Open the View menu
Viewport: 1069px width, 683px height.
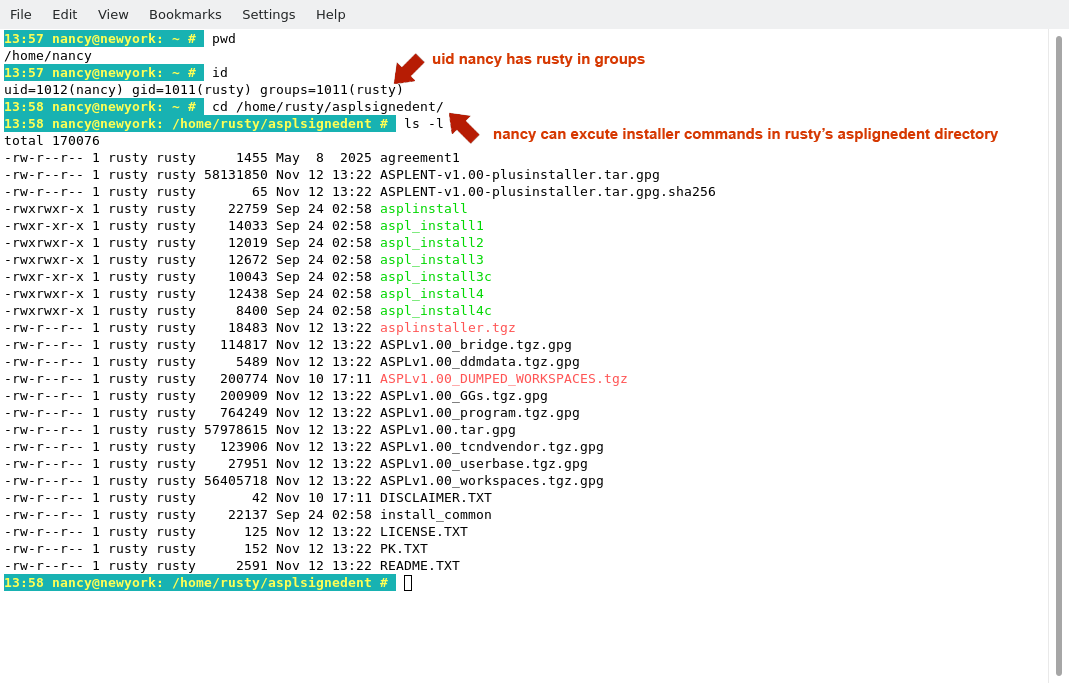tap(113, 14)
